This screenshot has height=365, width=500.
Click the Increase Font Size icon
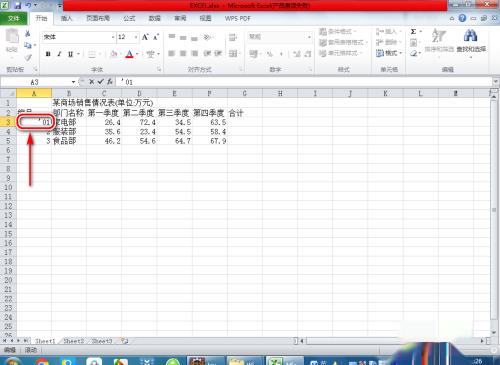145,37
